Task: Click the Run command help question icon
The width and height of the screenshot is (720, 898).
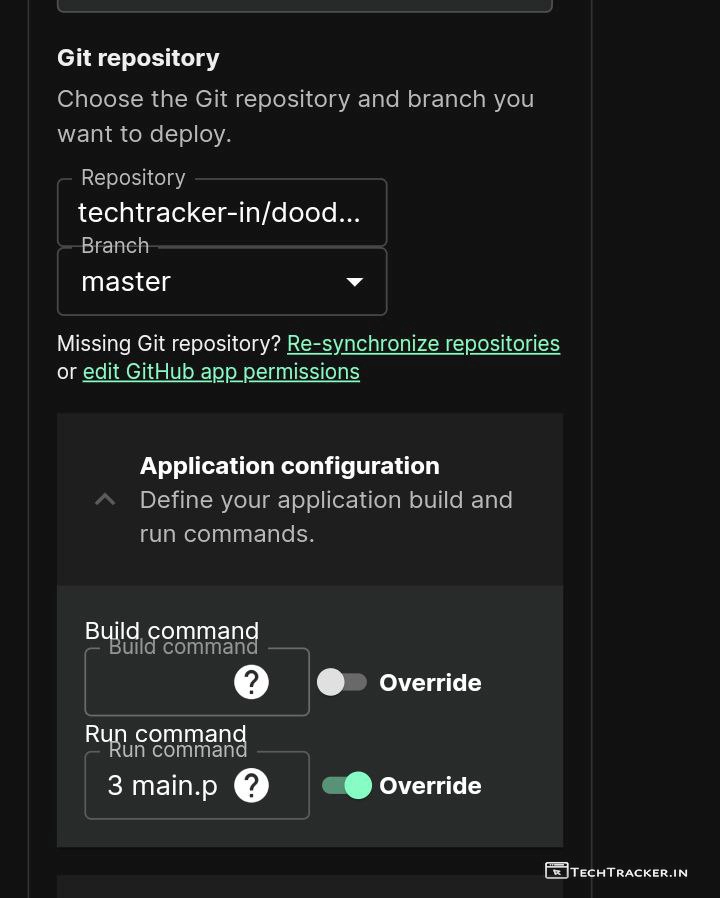Action: click(251, 785)
